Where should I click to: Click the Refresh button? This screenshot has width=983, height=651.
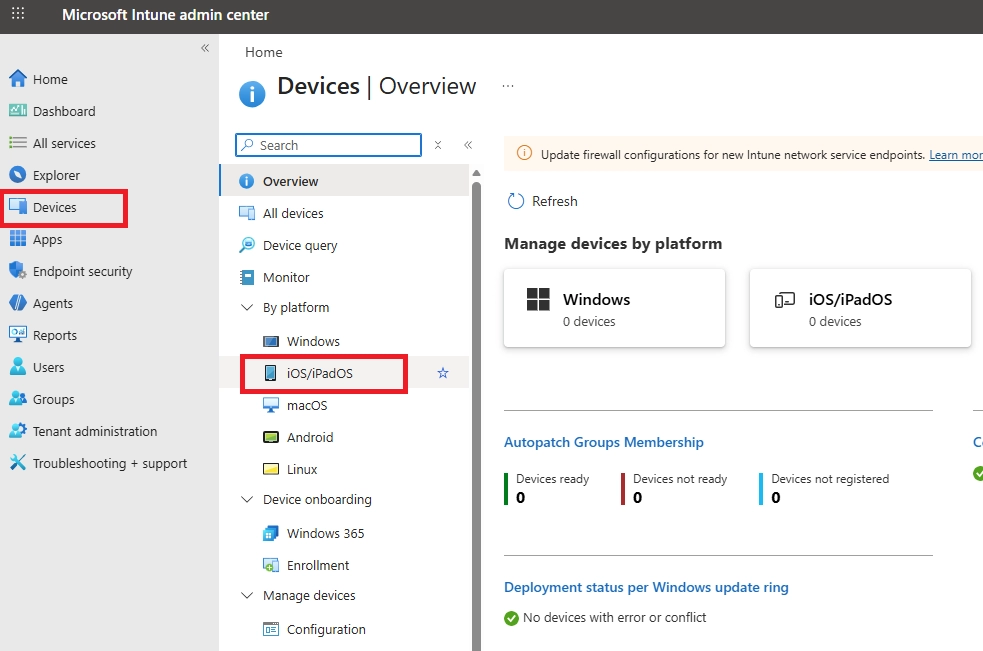[x=542, y=201]
